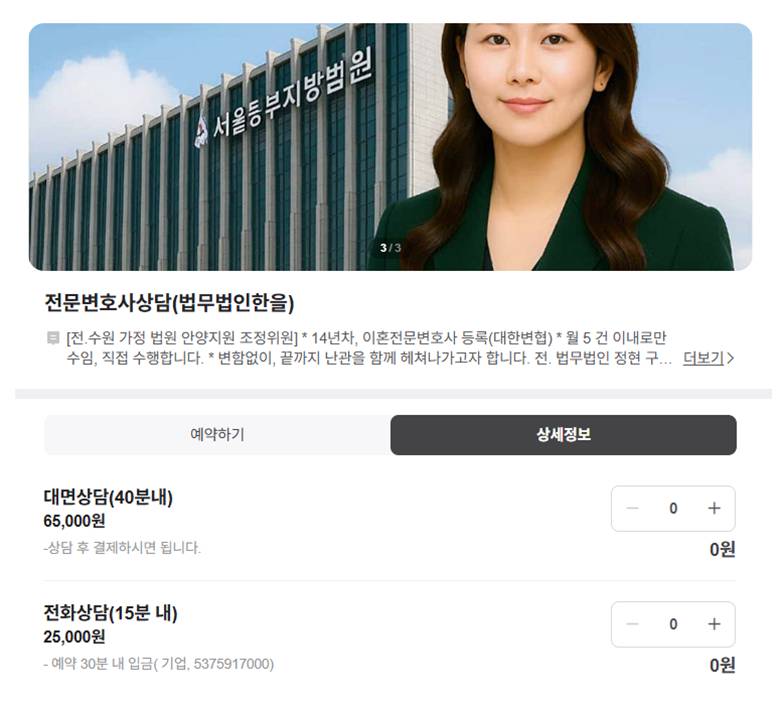Click the plus icon for 대면상담(40분내)

[714, 508]
